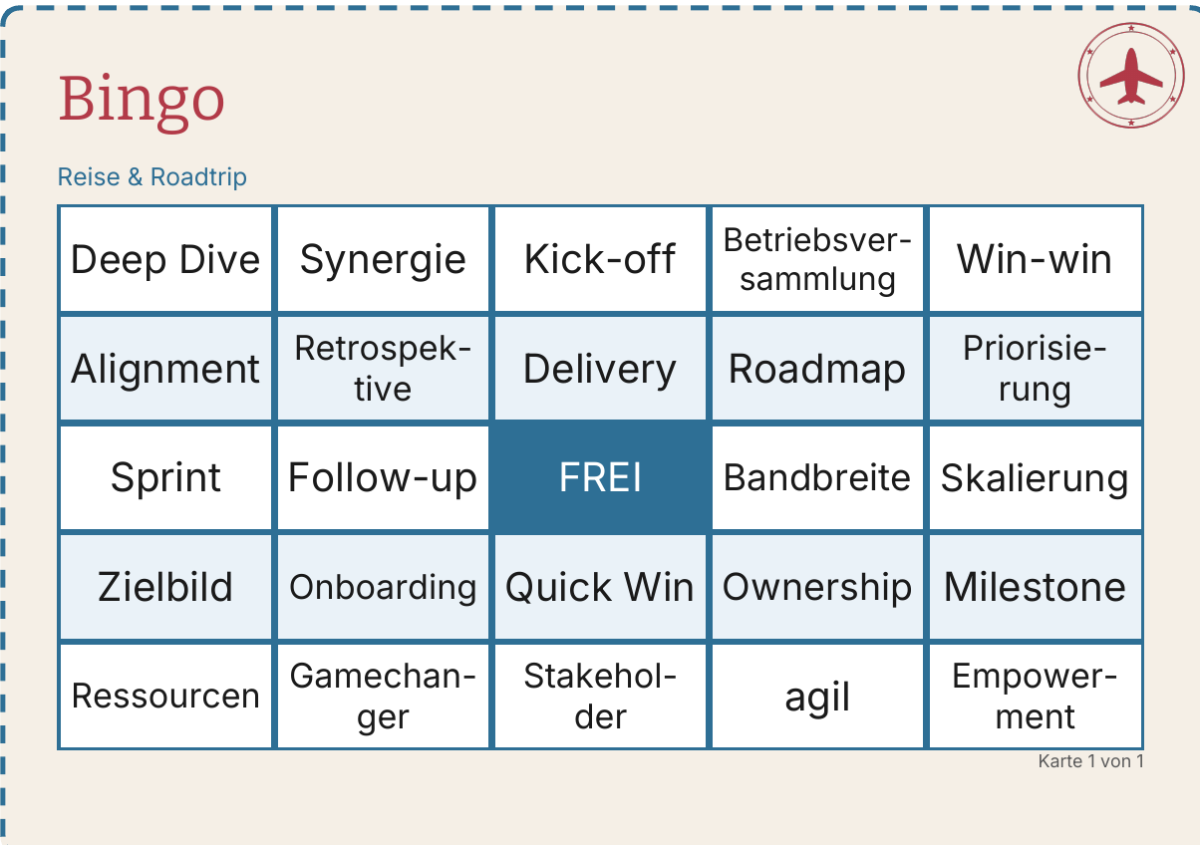Choose the Delivery cell
This screenshot has height=850, width=1200.
click(600, 369)
